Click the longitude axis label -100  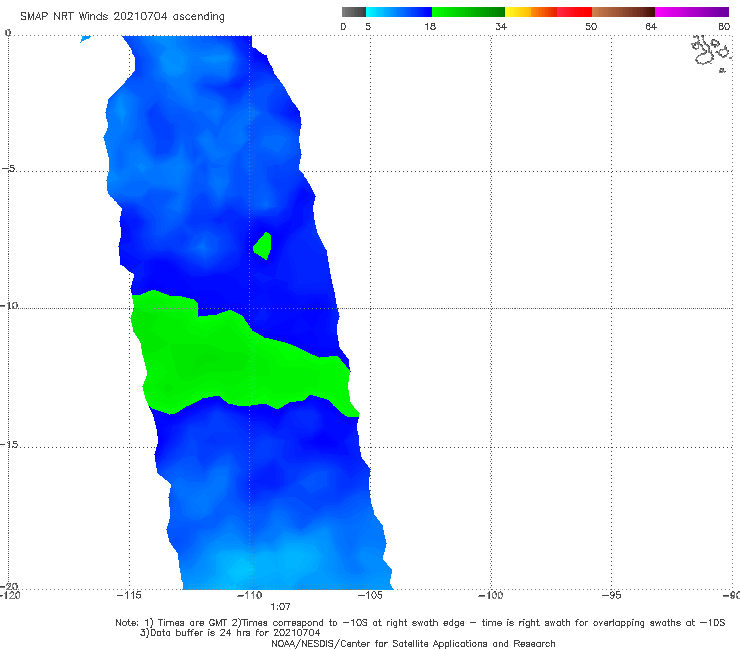pyautogui.click(x=491, y=595)
